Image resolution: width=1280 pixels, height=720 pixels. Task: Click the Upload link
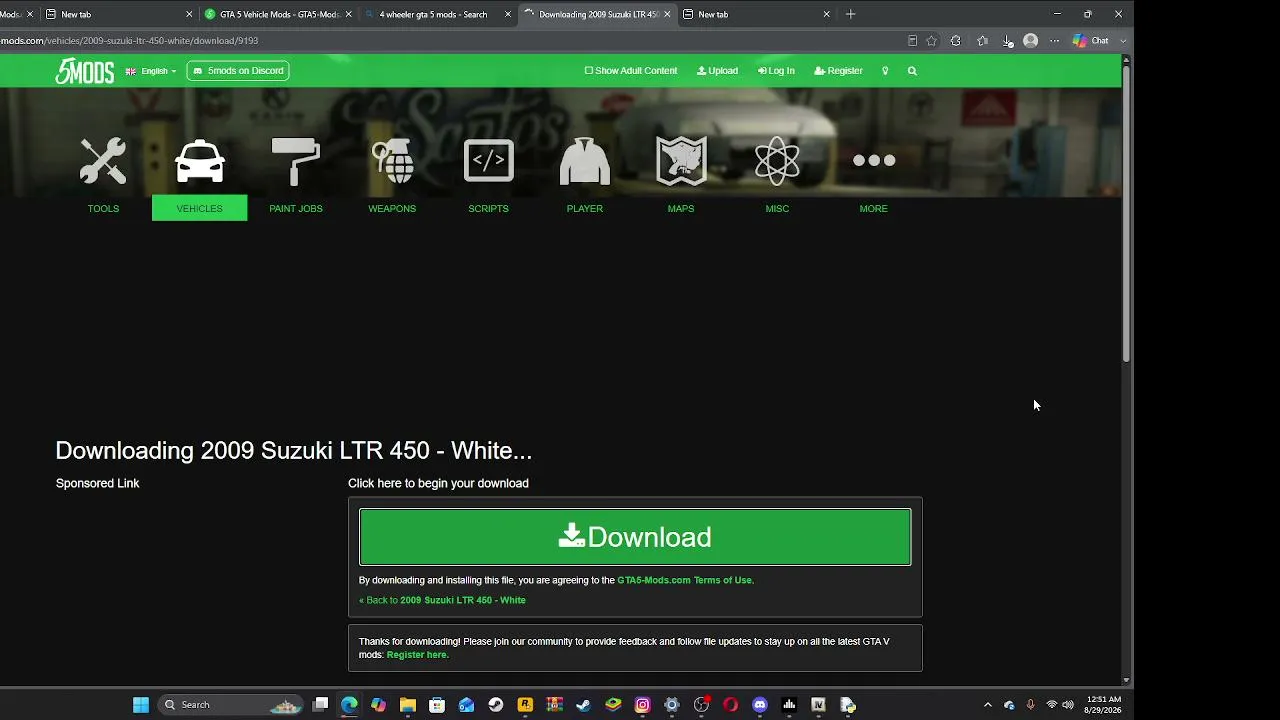tap(717, 71)
